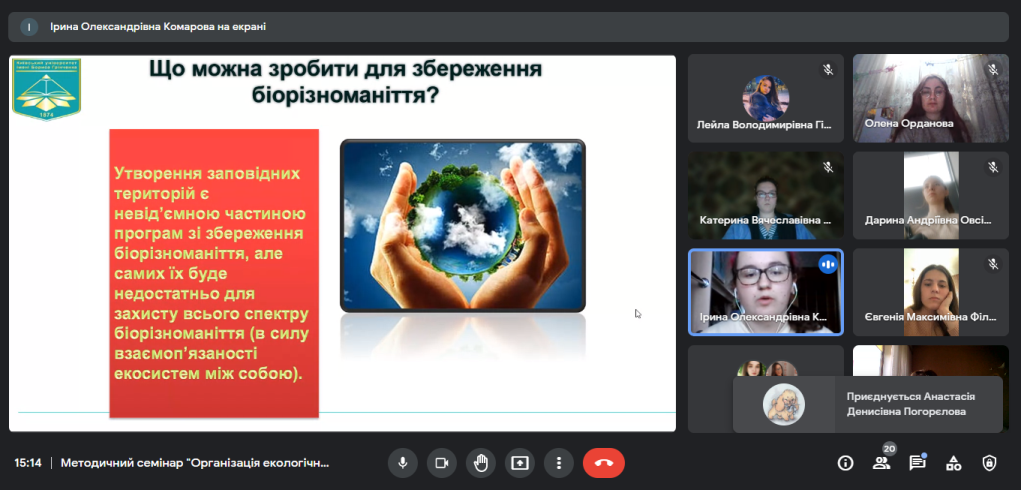Click grouped avatars tile of remaining participants
The height and width of the screenshot is (490, 1021).
point(766,388)
